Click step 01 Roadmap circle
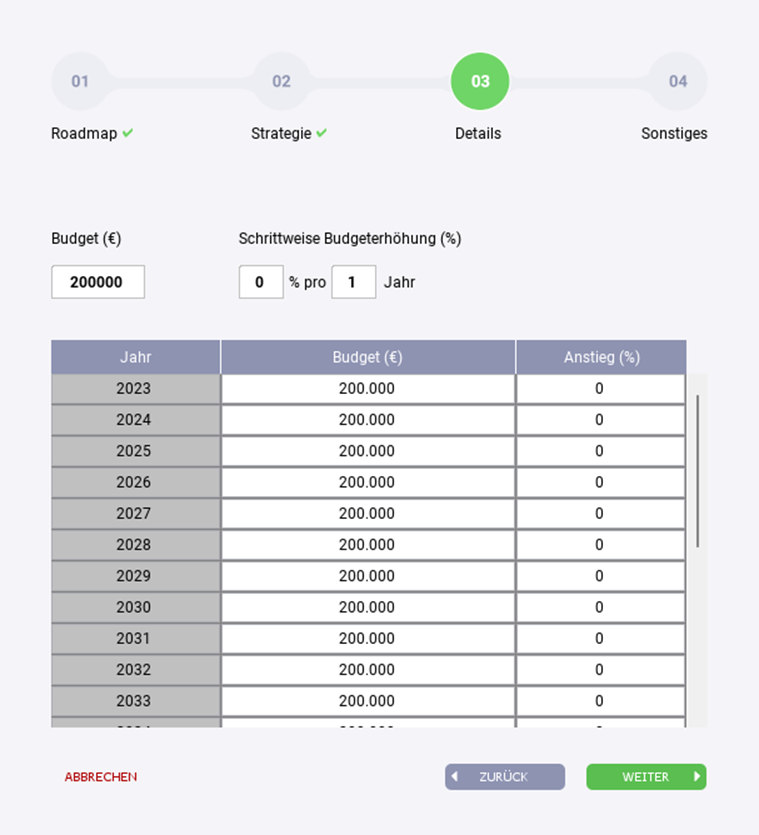Image resolution: width=759 pixels, height=835 pixels. 80,81
